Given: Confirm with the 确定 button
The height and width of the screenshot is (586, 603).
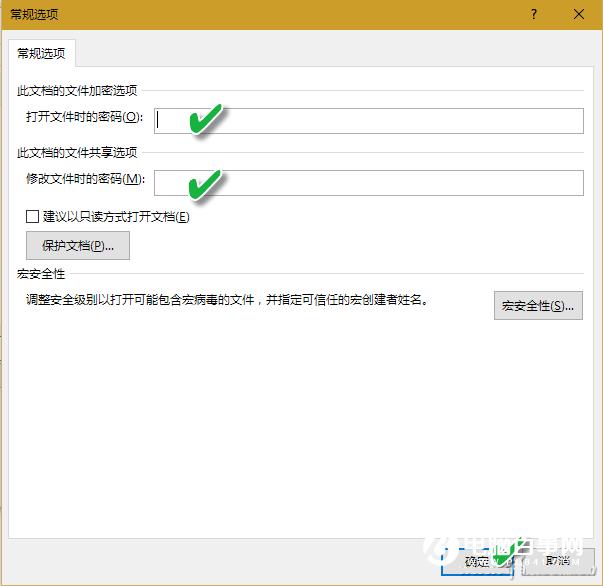Looking at the screenshot, I should [x=477, y=562].
